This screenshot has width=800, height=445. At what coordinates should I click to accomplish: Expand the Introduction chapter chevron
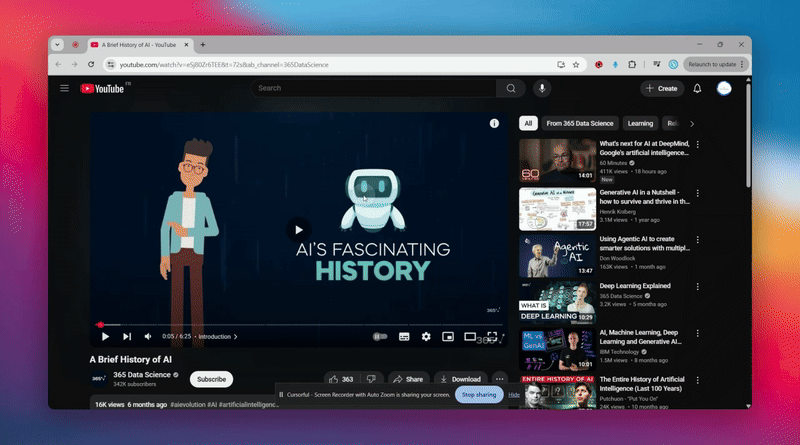(x=235, y=337)
